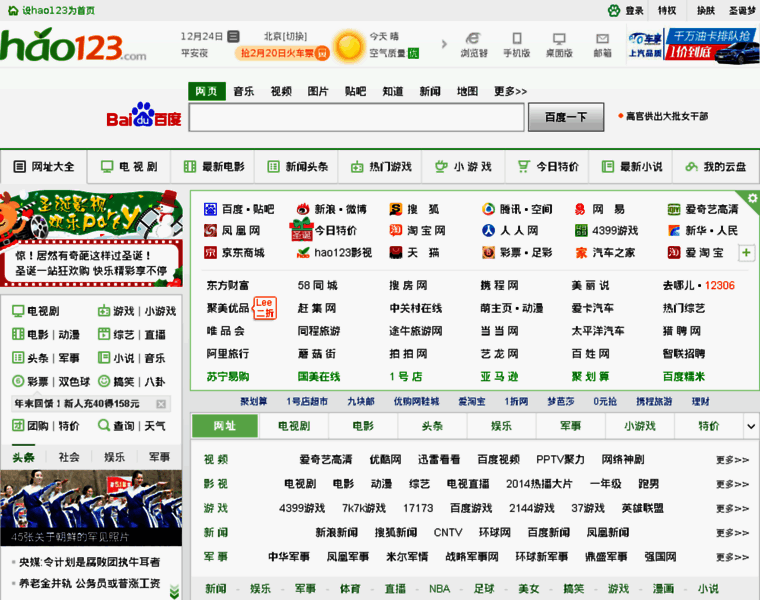Open 京东商城 site icon
760x600 pixels.
pyautogui.click(x=210, y=253)
